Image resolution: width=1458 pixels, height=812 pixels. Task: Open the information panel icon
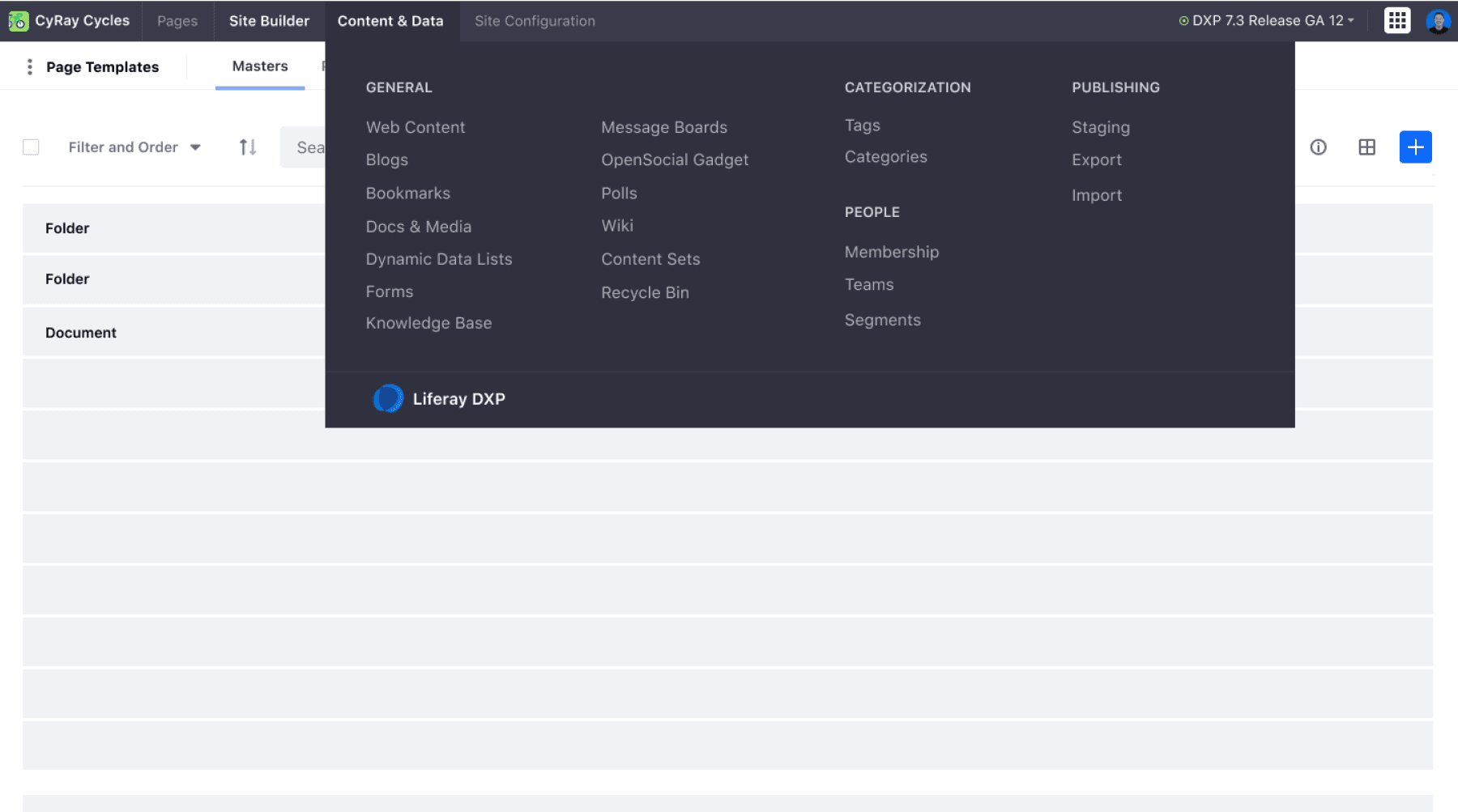click(1318, 147)
